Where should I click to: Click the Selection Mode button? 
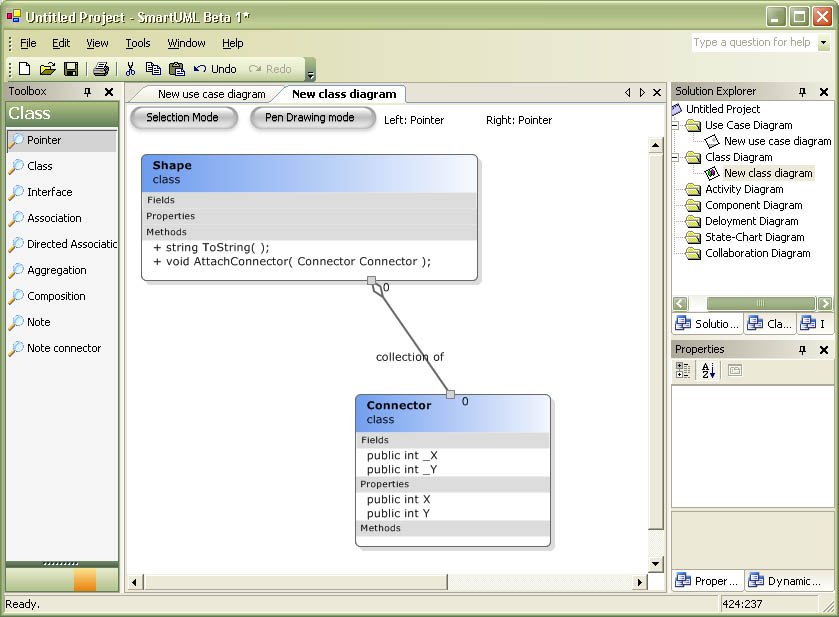point(182,118)
